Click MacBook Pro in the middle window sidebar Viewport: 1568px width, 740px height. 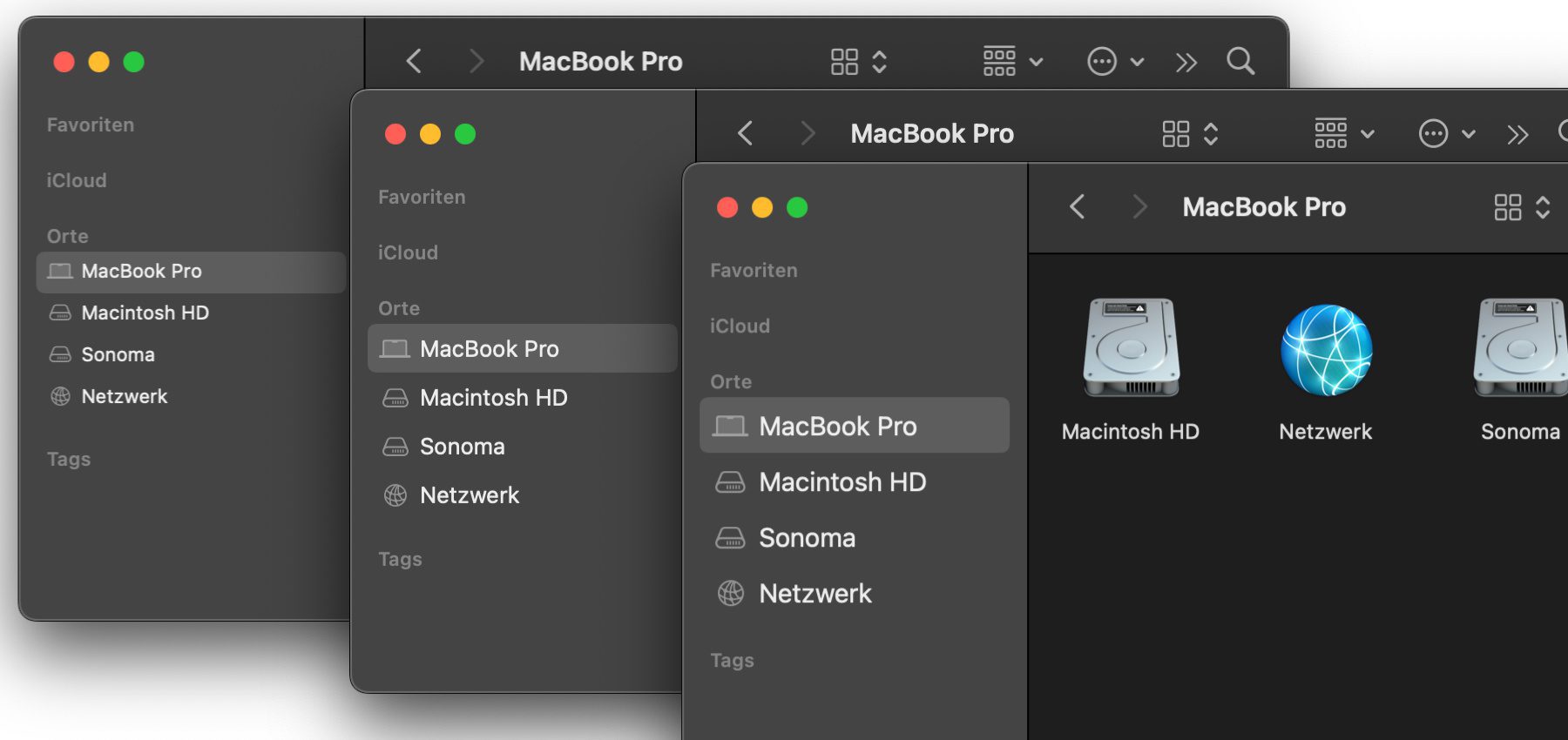tap(489, 349)
